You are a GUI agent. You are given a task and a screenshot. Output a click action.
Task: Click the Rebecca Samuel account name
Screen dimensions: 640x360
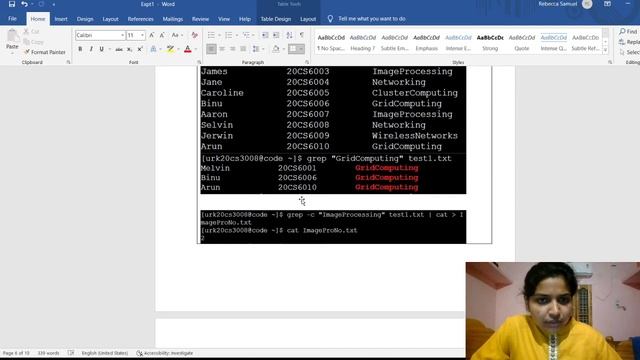558,4
